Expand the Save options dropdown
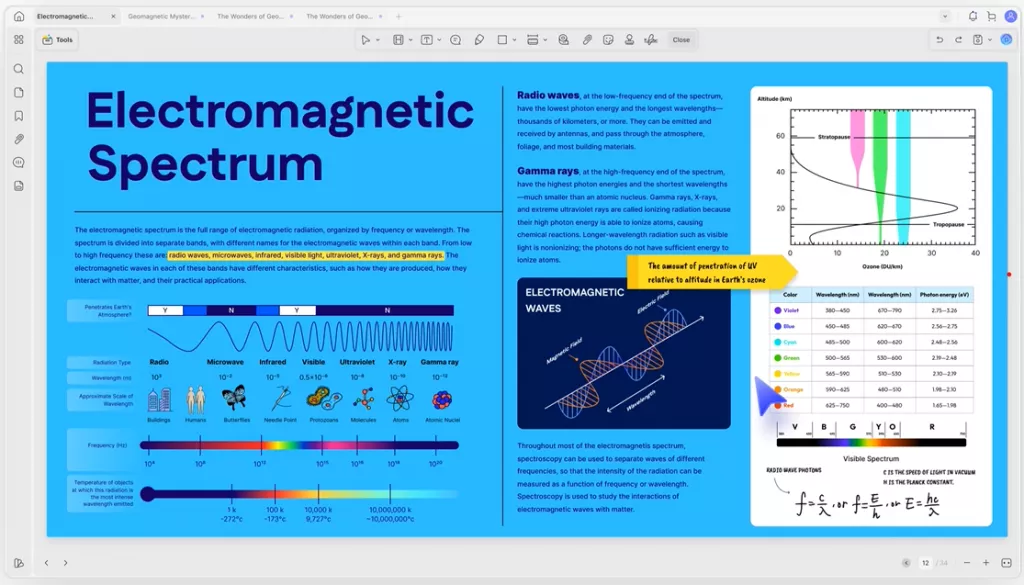Image resolution: width=1024 pixels, height=585 pixels. pyautogui.click(x=990, y=39)
